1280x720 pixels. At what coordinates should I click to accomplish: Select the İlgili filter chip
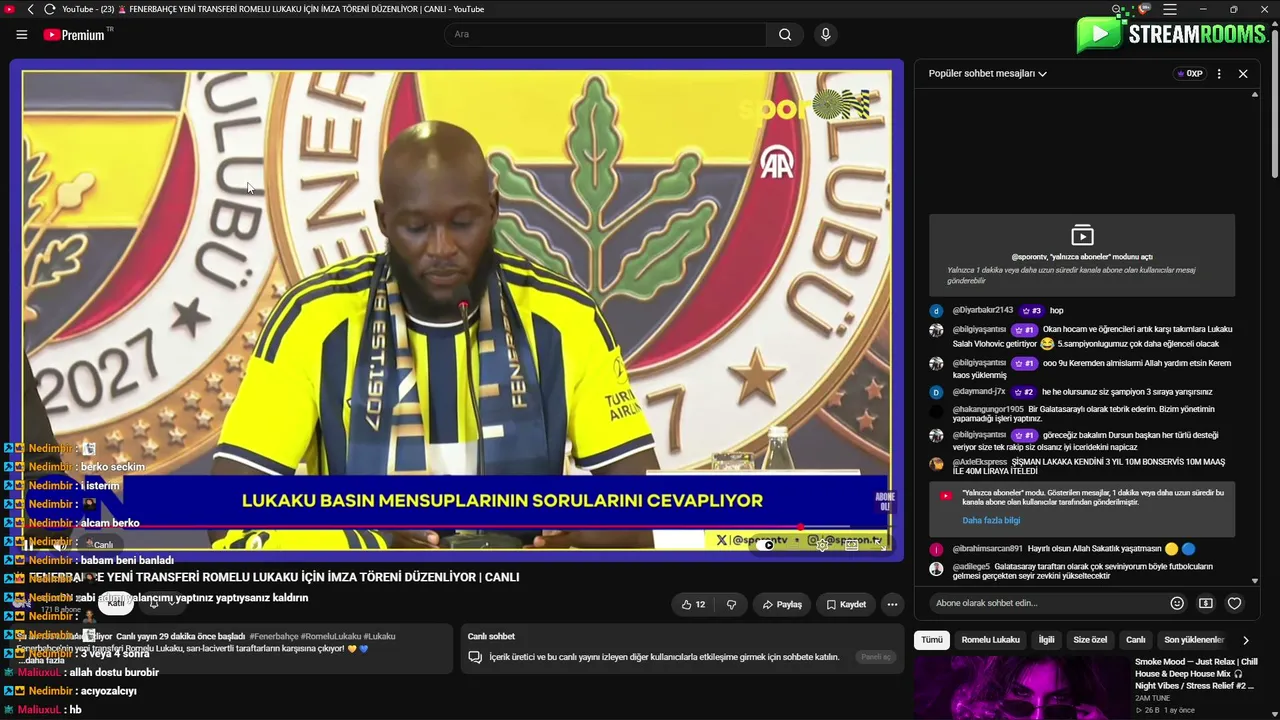(x=1046, y=640)
